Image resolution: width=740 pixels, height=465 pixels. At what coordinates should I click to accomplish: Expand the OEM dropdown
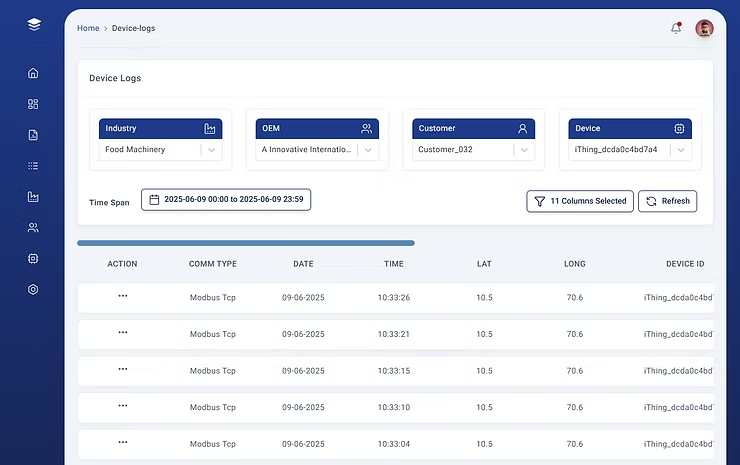tap(316, 150)
